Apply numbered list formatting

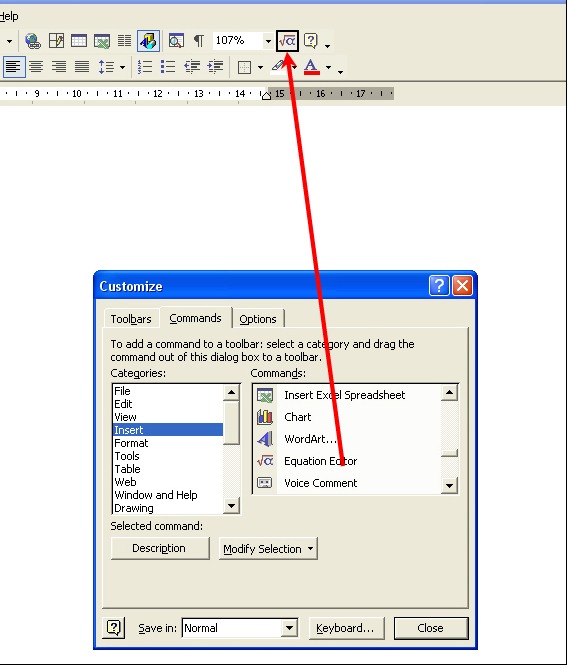145,67
